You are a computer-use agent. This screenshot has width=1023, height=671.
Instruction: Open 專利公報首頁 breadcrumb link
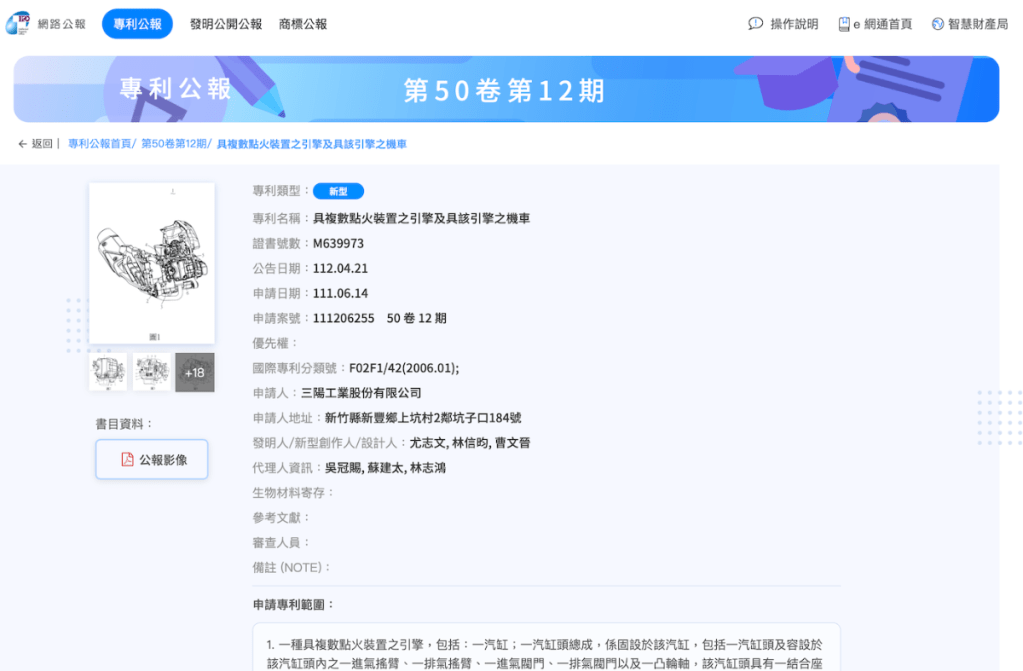click(x=99, y=144)
